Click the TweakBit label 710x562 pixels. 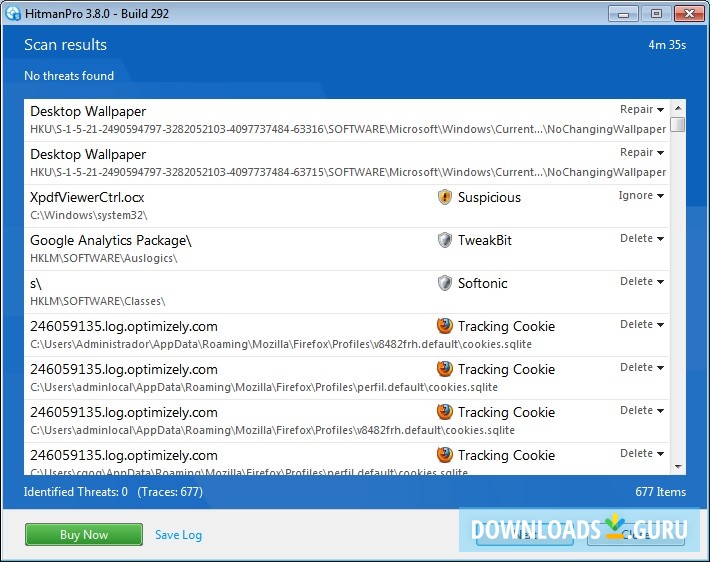point(485,240)
